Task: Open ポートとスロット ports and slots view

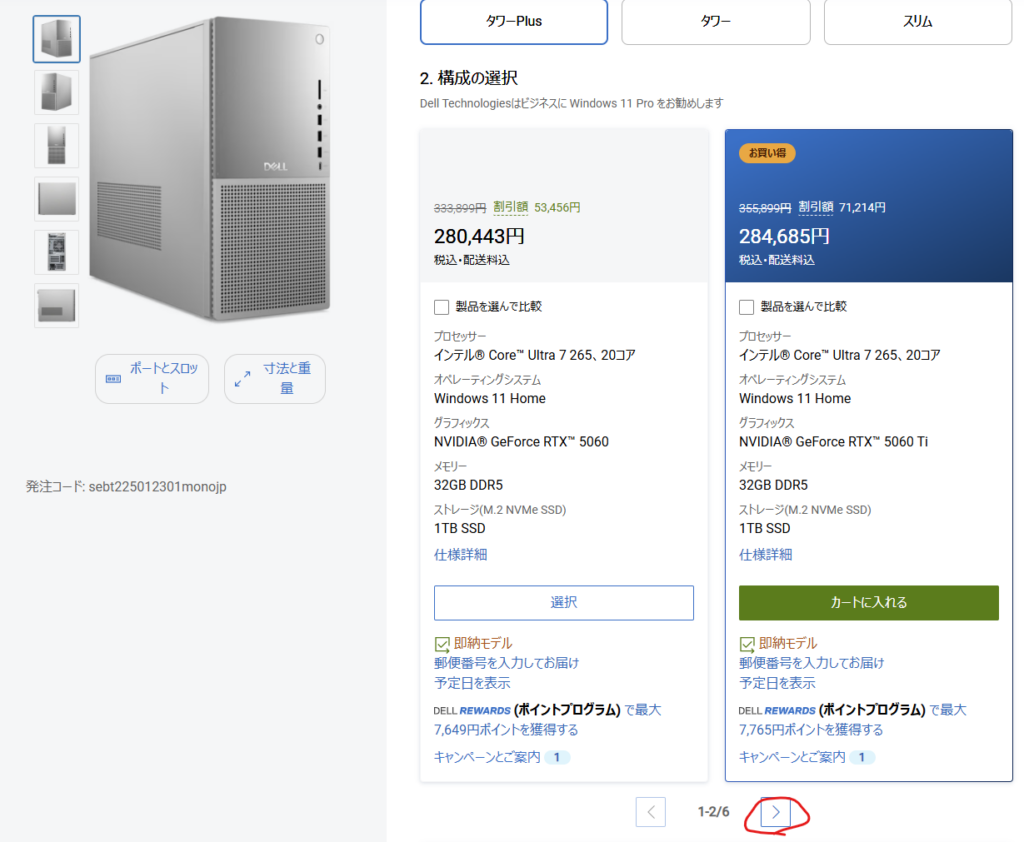Action: click(152, 379)
